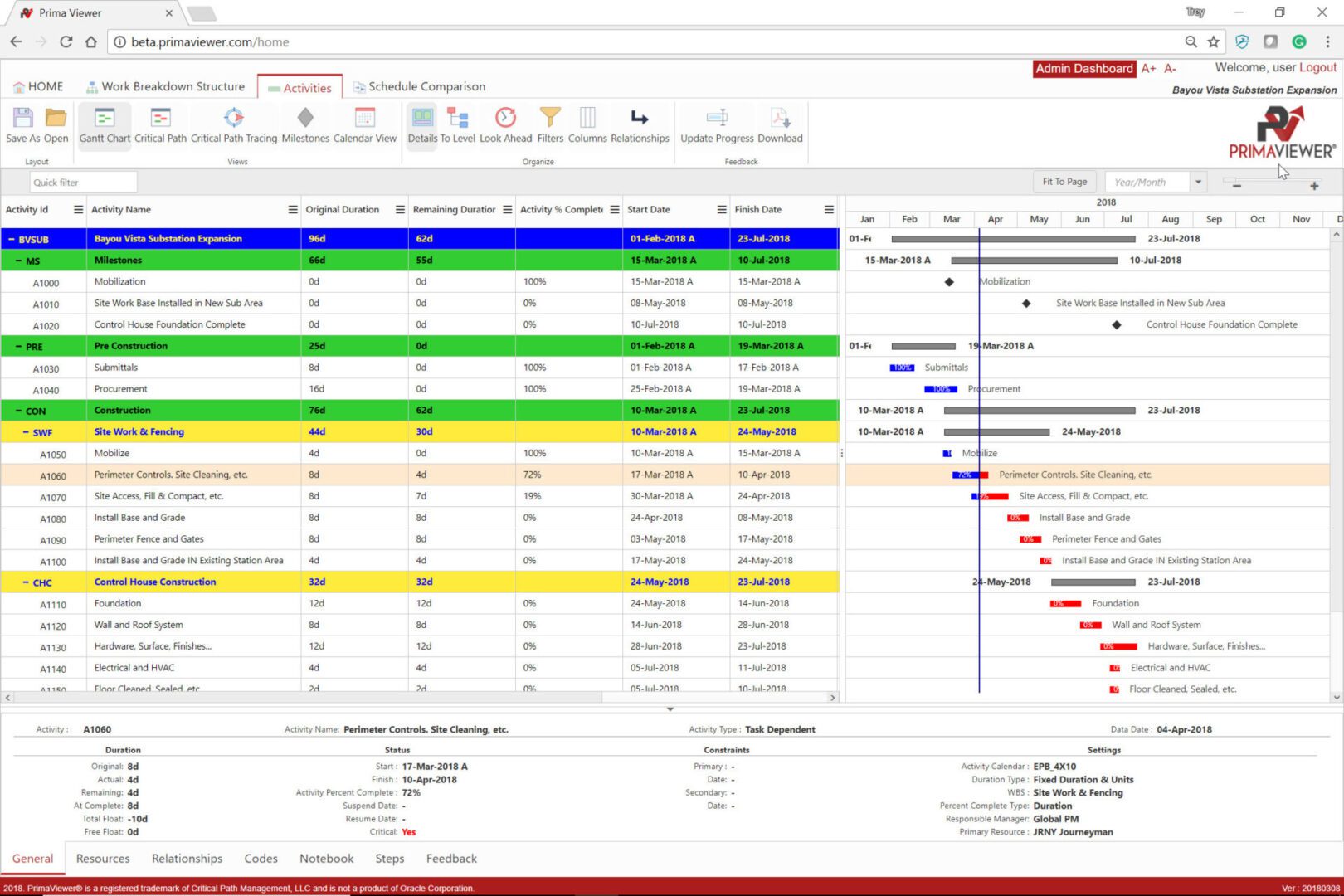Screen dimensions: 1344x896
Task: Open the Feedback detail tab
Action: (x=451, y=859)
